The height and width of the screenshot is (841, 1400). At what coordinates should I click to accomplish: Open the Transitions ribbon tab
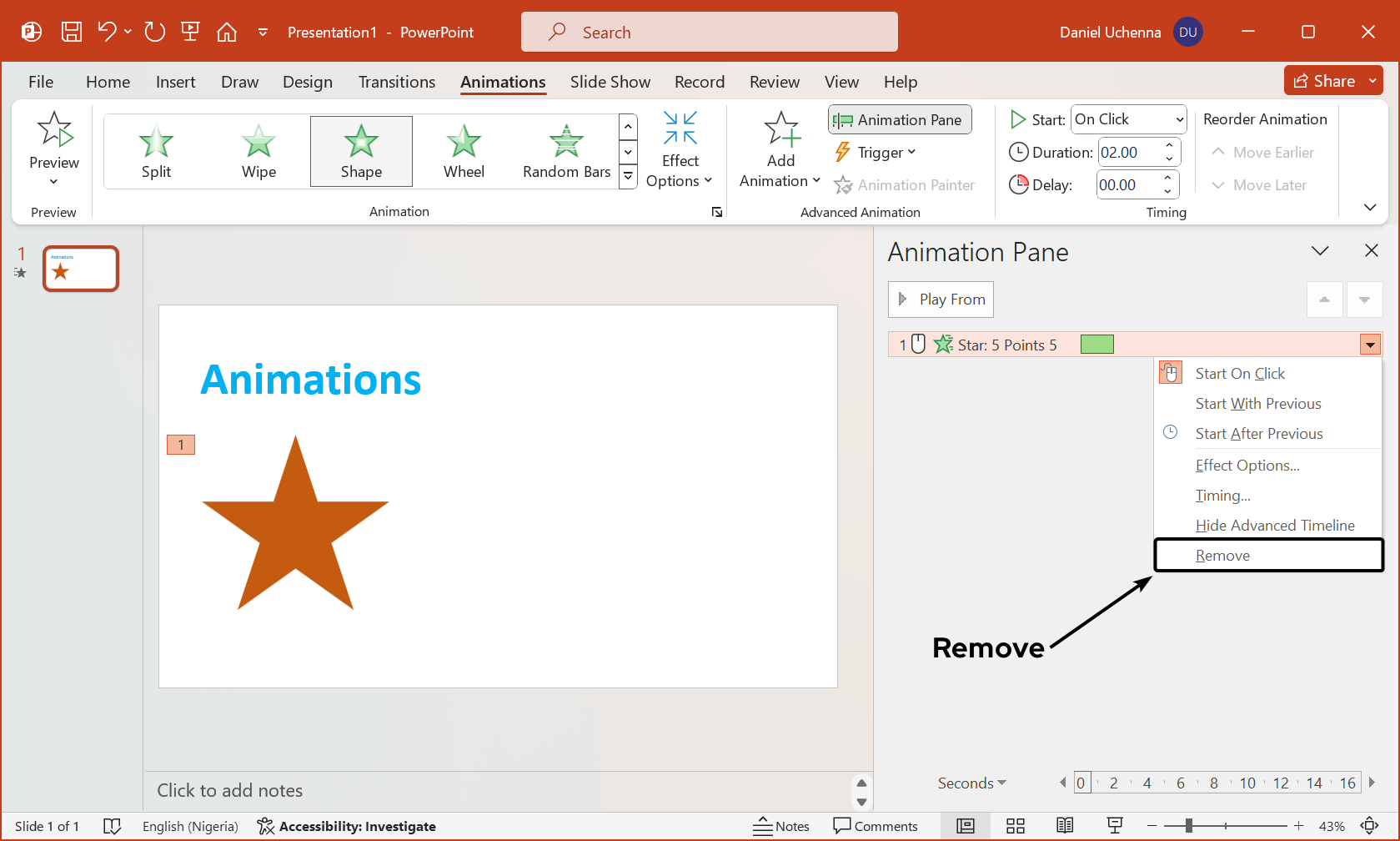397,82
